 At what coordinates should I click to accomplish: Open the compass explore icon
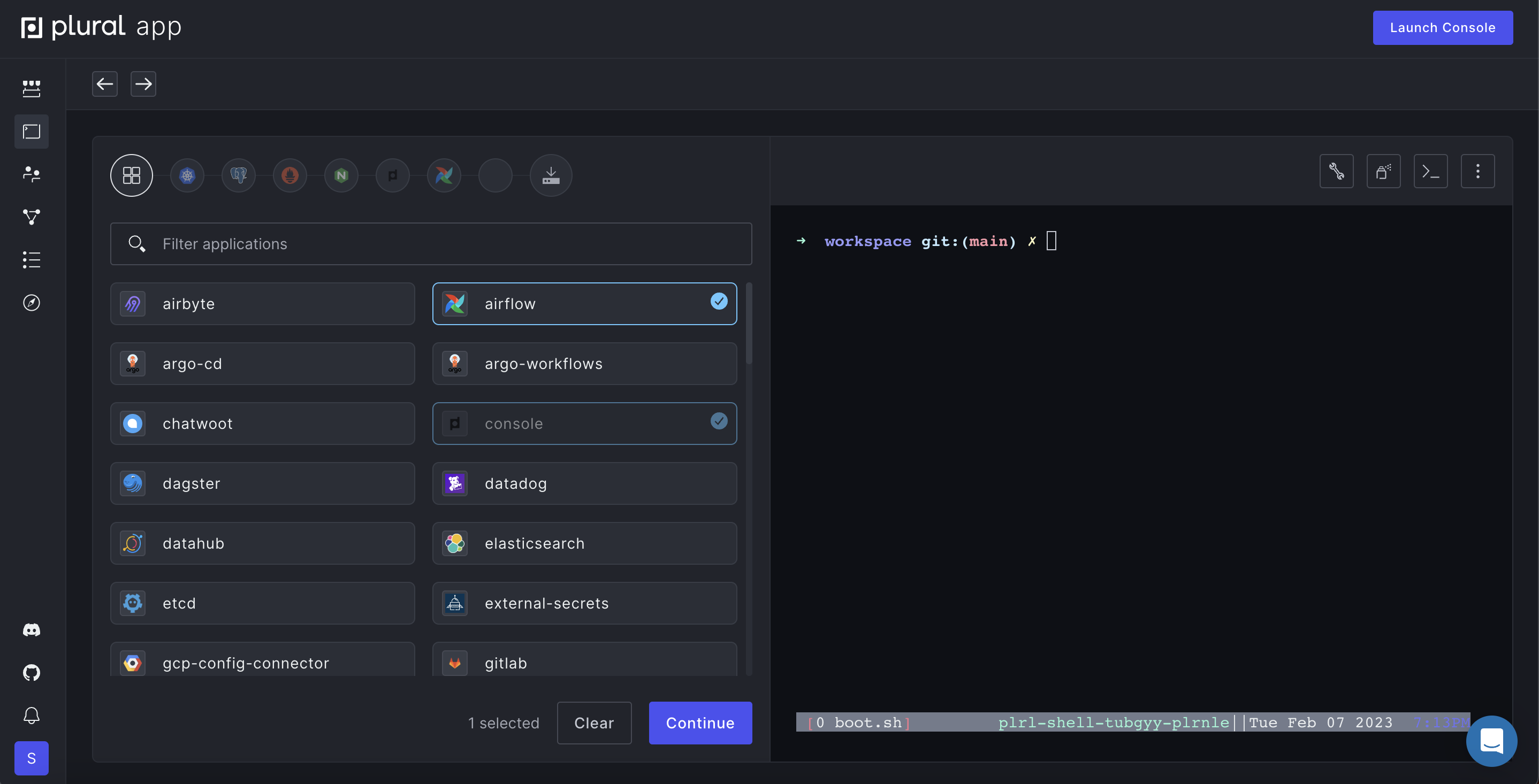(x=31, y=303)
